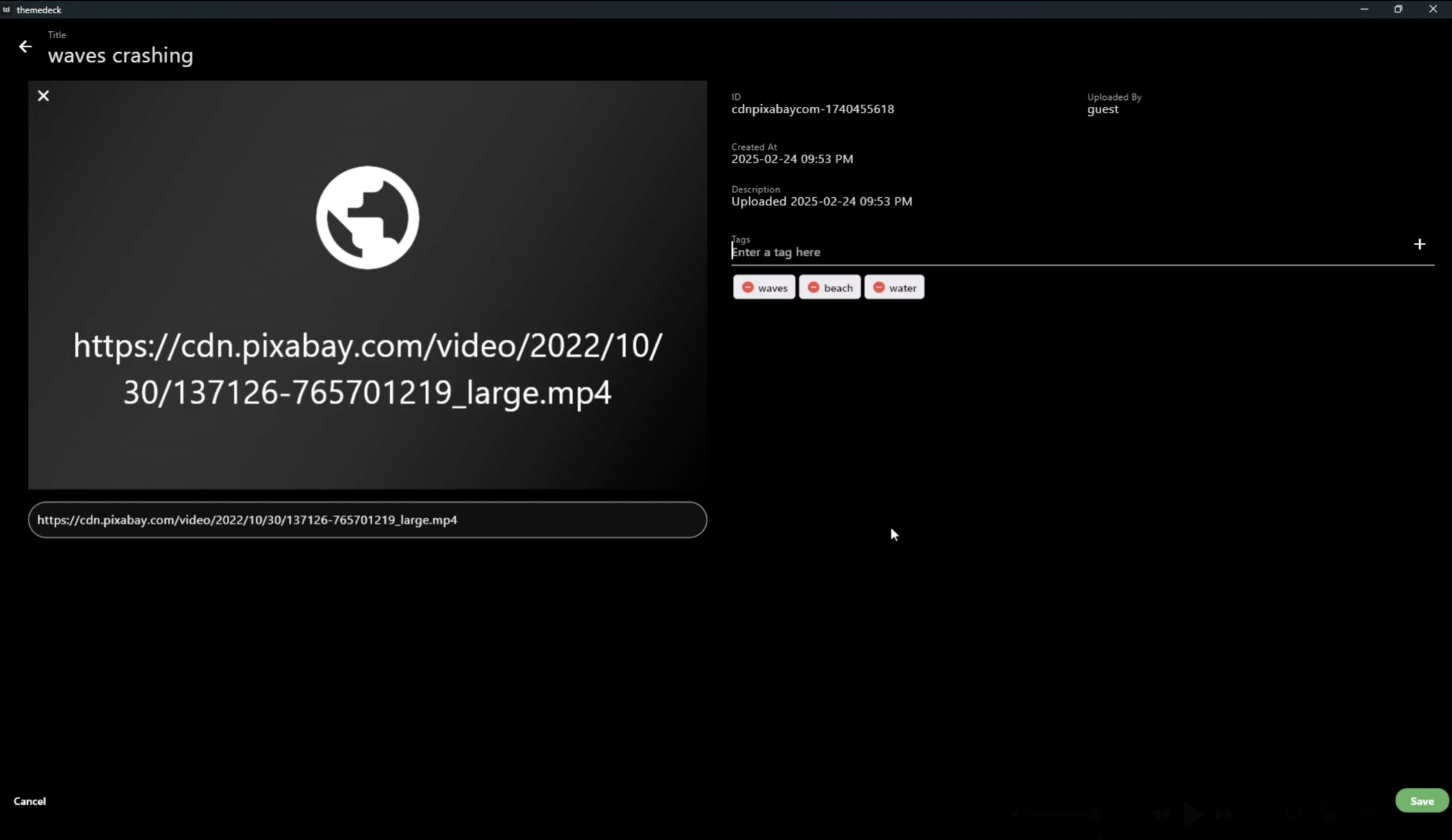Add tag using the plus icon
This screenshot has height=840, width=1452.
coord(1419,244)
